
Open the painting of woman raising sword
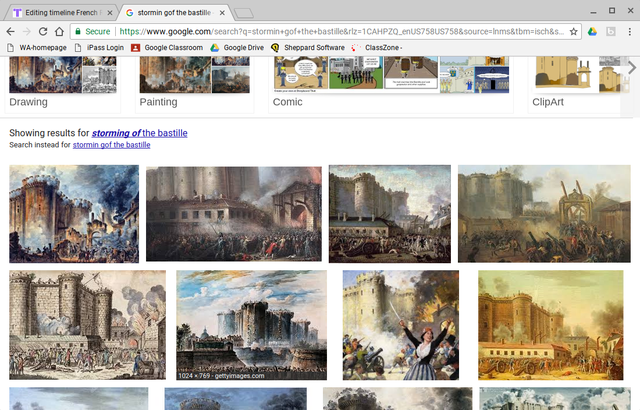click(x=400, y=325)
